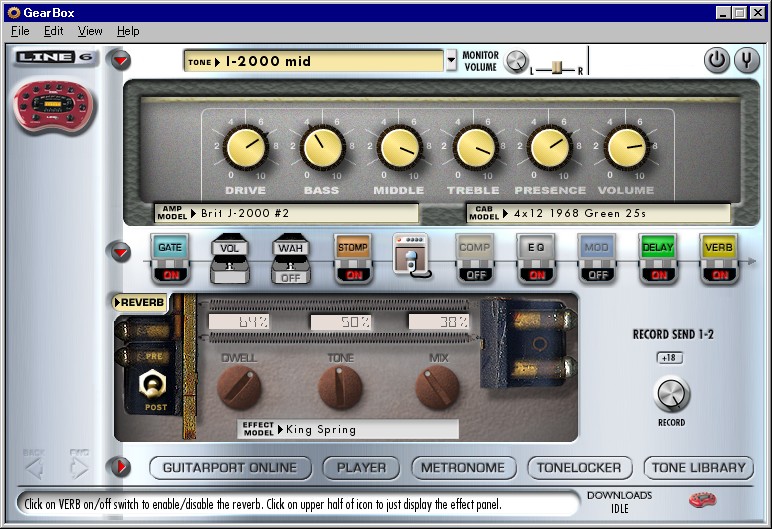This screenshot has width=772, height=529.
Task: Open the VERB effect panel icon
Action: click(x=719, y=247)
